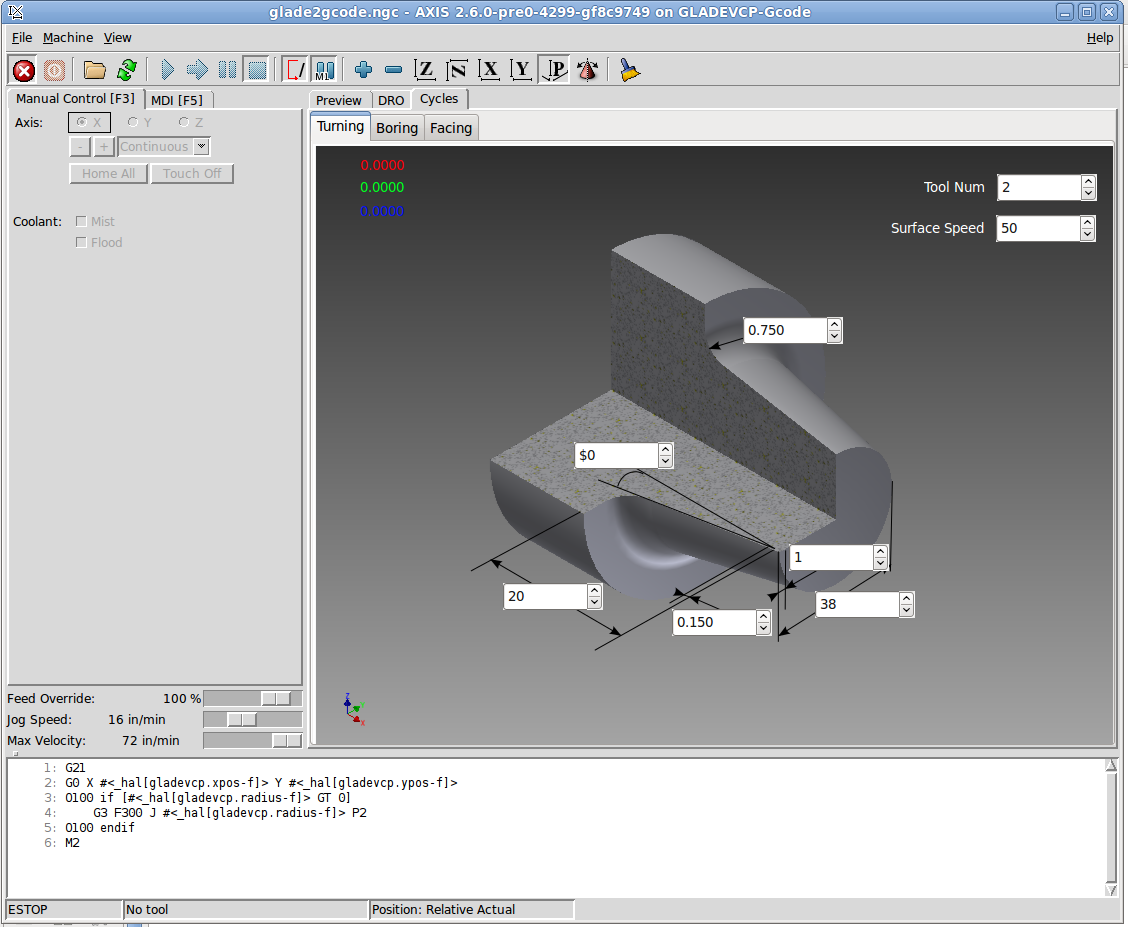Image resolution: width=1128 pixels, height=927 pixels.
Task: Select the Side View Y icon
Action: point(521,70)
